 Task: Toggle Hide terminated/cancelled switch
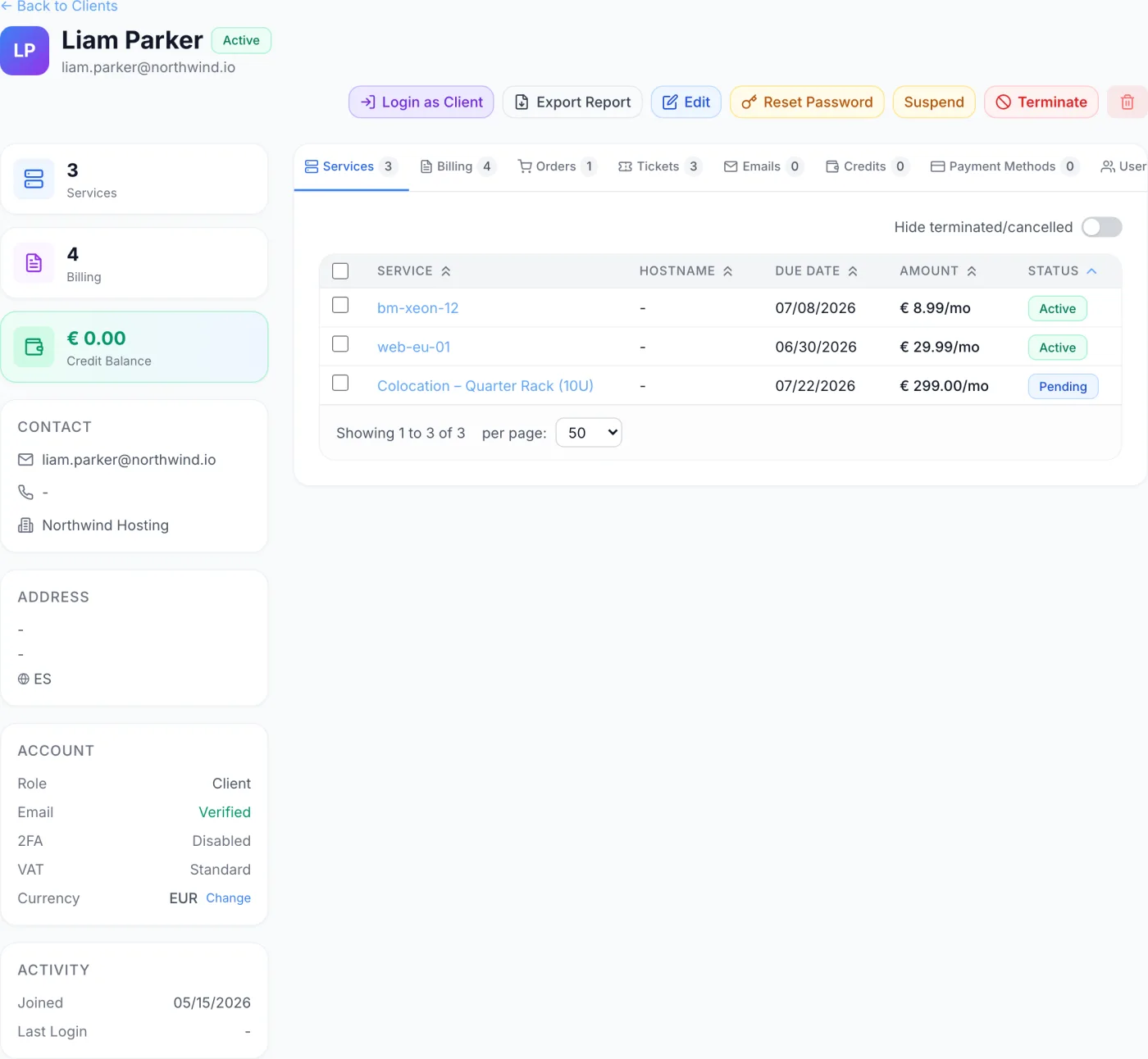click(x=1101, y=227)
